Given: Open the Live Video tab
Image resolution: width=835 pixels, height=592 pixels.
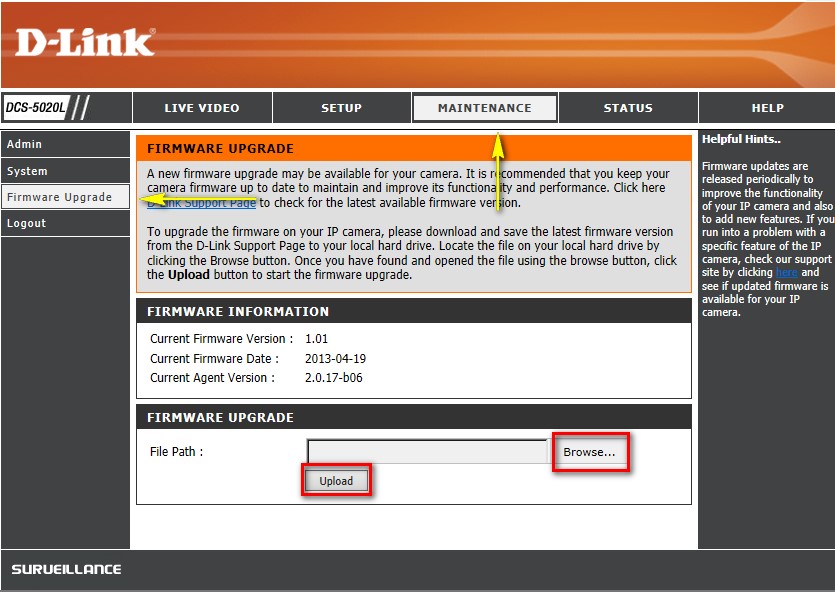Looking at the screenshot, I should 202,108.
